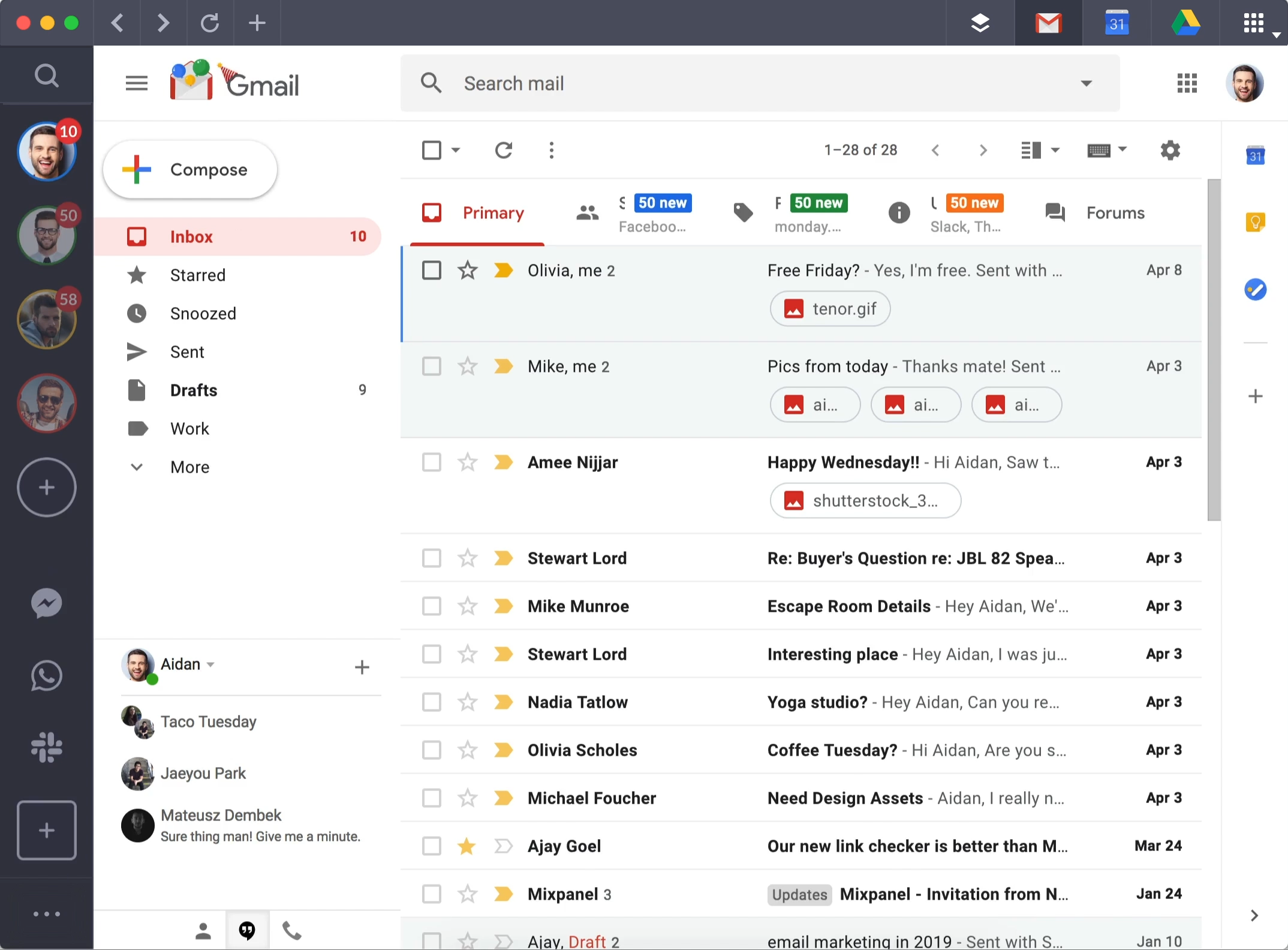1288x950 pixels.
Task: Select the Refresh inbox icon
Action: click(x=503, y=149)
